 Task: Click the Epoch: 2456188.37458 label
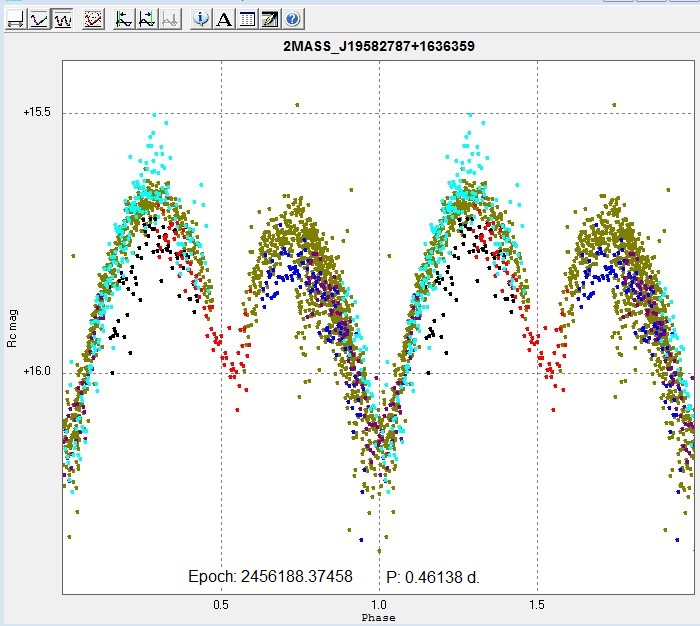[271, 576]
